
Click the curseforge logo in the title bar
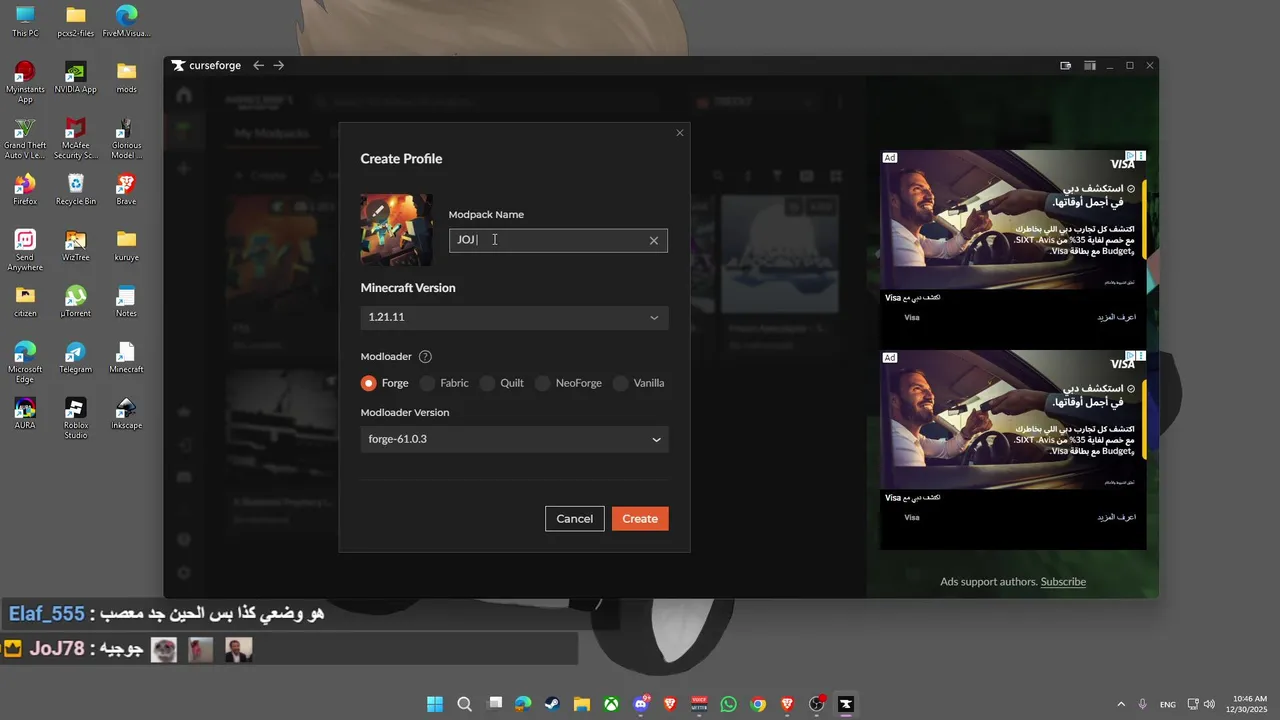(x=206, y=65)
